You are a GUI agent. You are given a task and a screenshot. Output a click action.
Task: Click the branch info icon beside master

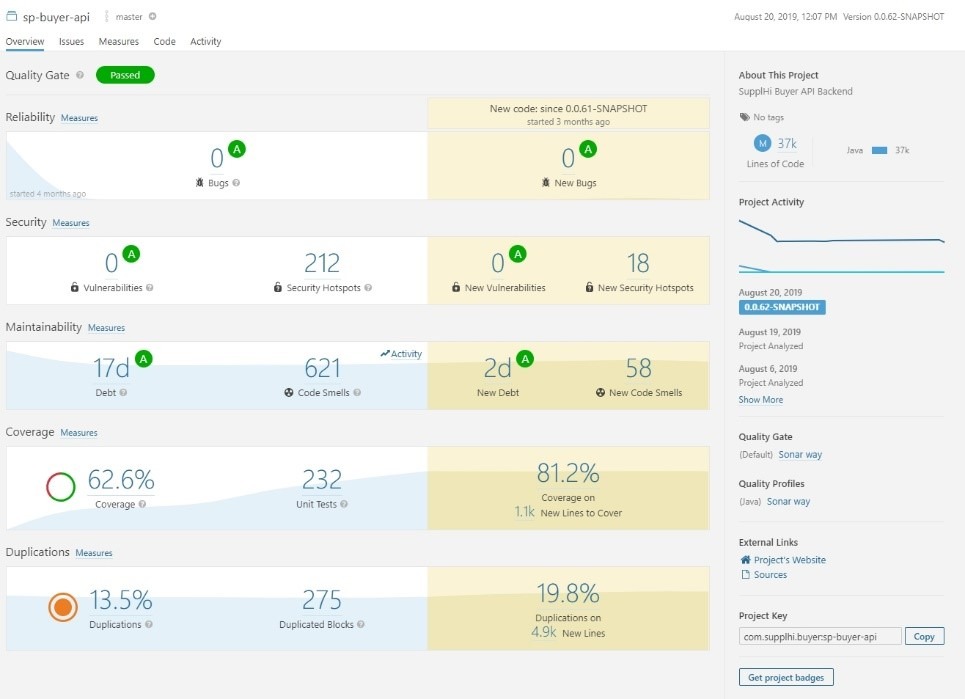click(x=153, y=17)
